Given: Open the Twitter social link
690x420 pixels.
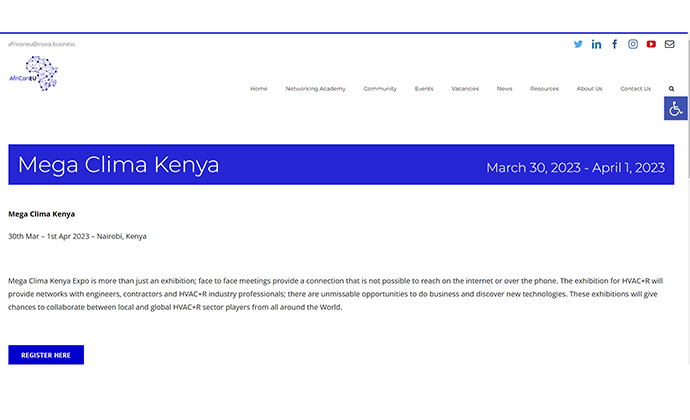Looking at the screenshot, I should click(578, 44).
